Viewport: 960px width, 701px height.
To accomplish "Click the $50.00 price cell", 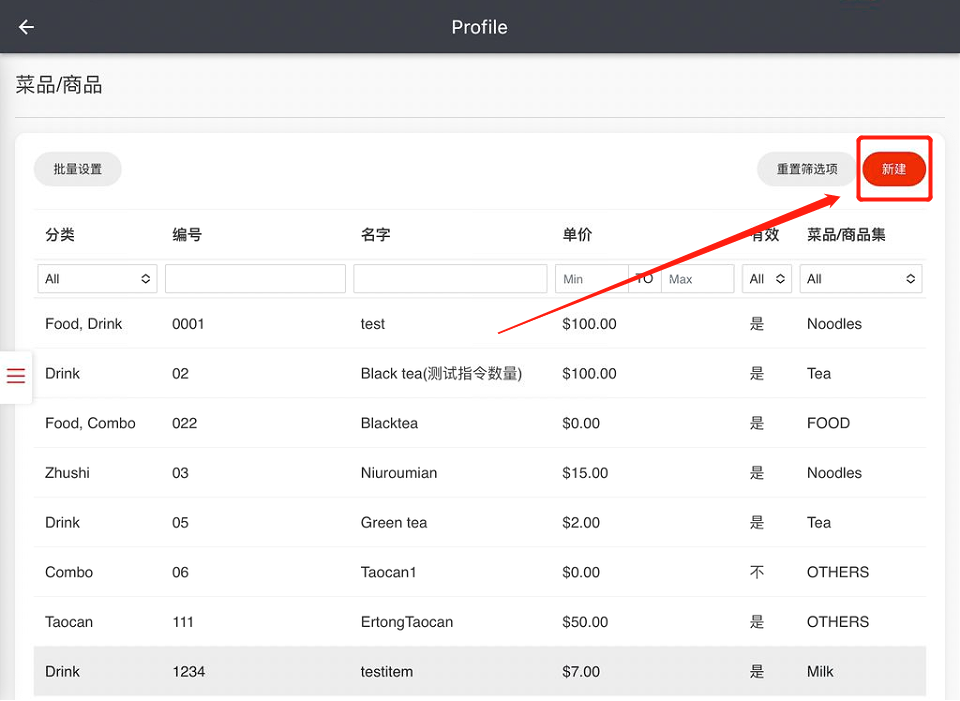I will [x=585, y=622].
